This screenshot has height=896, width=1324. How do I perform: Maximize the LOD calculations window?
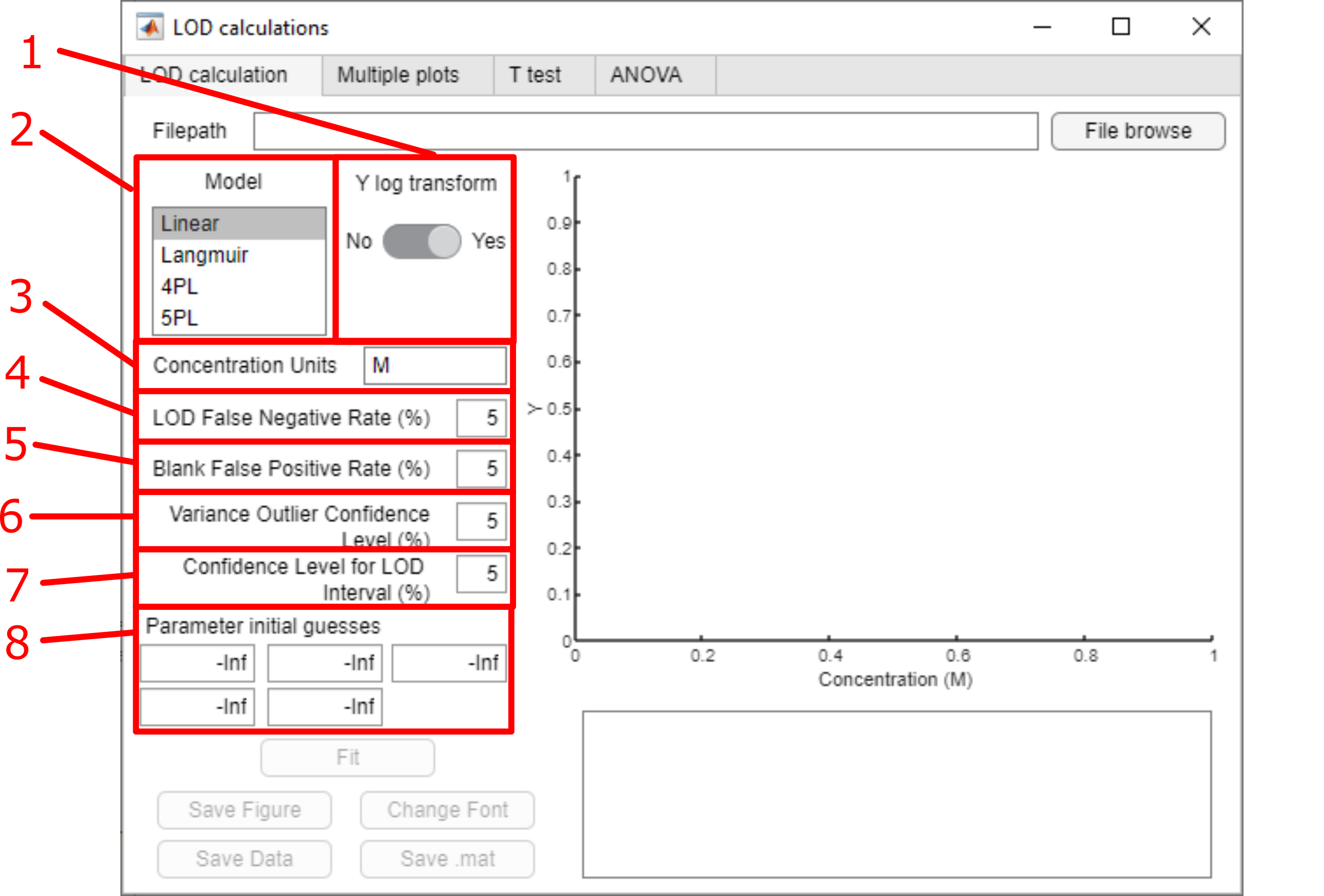tap(1121, 27)
